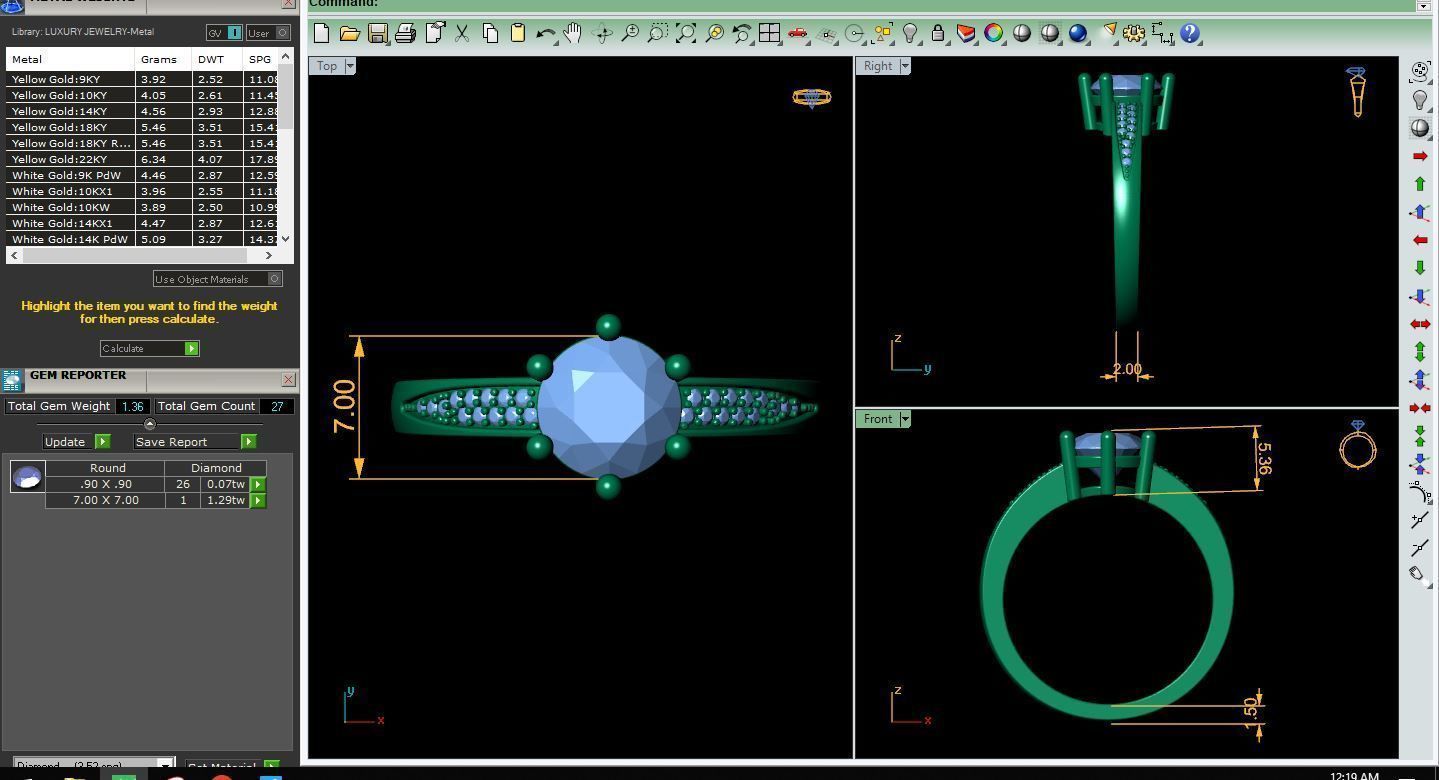Click the Zoom selected icon

pos(714,33)
